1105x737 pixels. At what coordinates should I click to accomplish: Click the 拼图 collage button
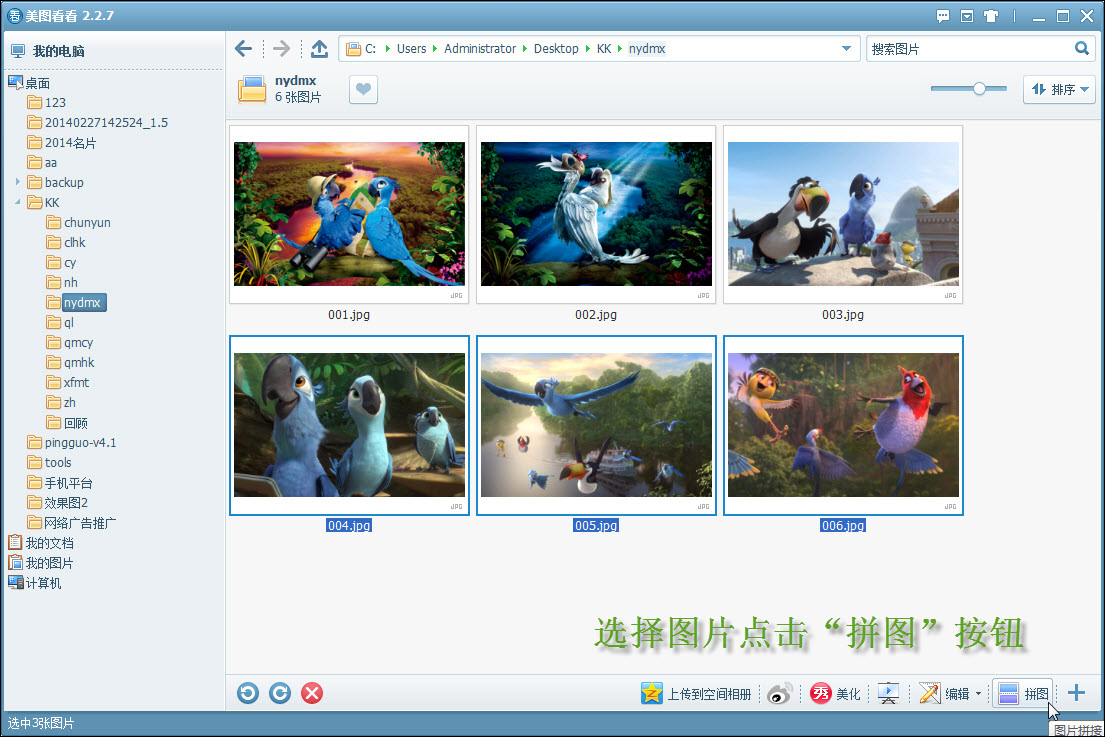coord(1023,694)
